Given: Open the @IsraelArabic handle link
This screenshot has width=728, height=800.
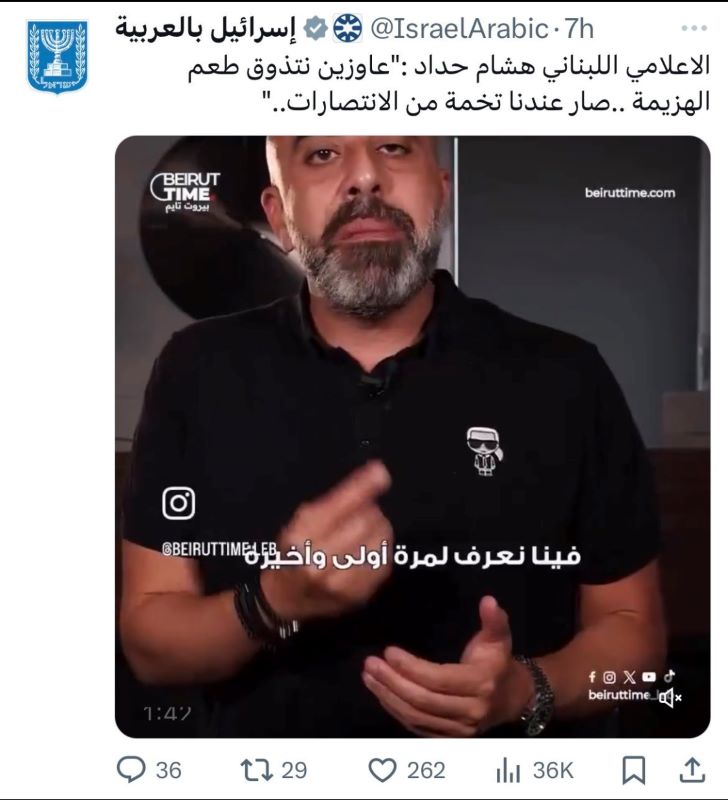Looking at the screenshot, I should tap(459, 29).
